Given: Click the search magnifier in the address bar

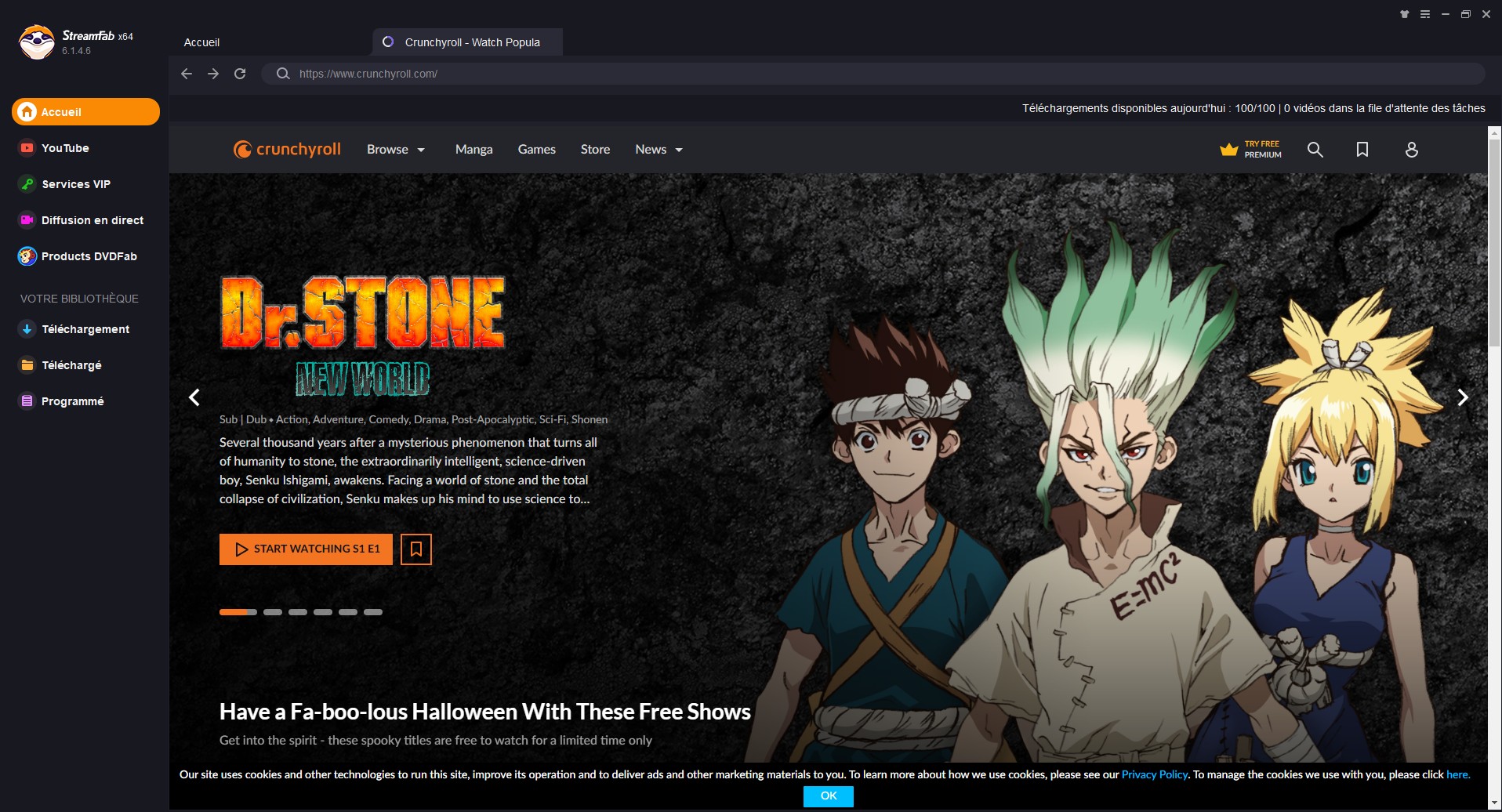Looking at the screenshot, I should [x=283, y=74].
